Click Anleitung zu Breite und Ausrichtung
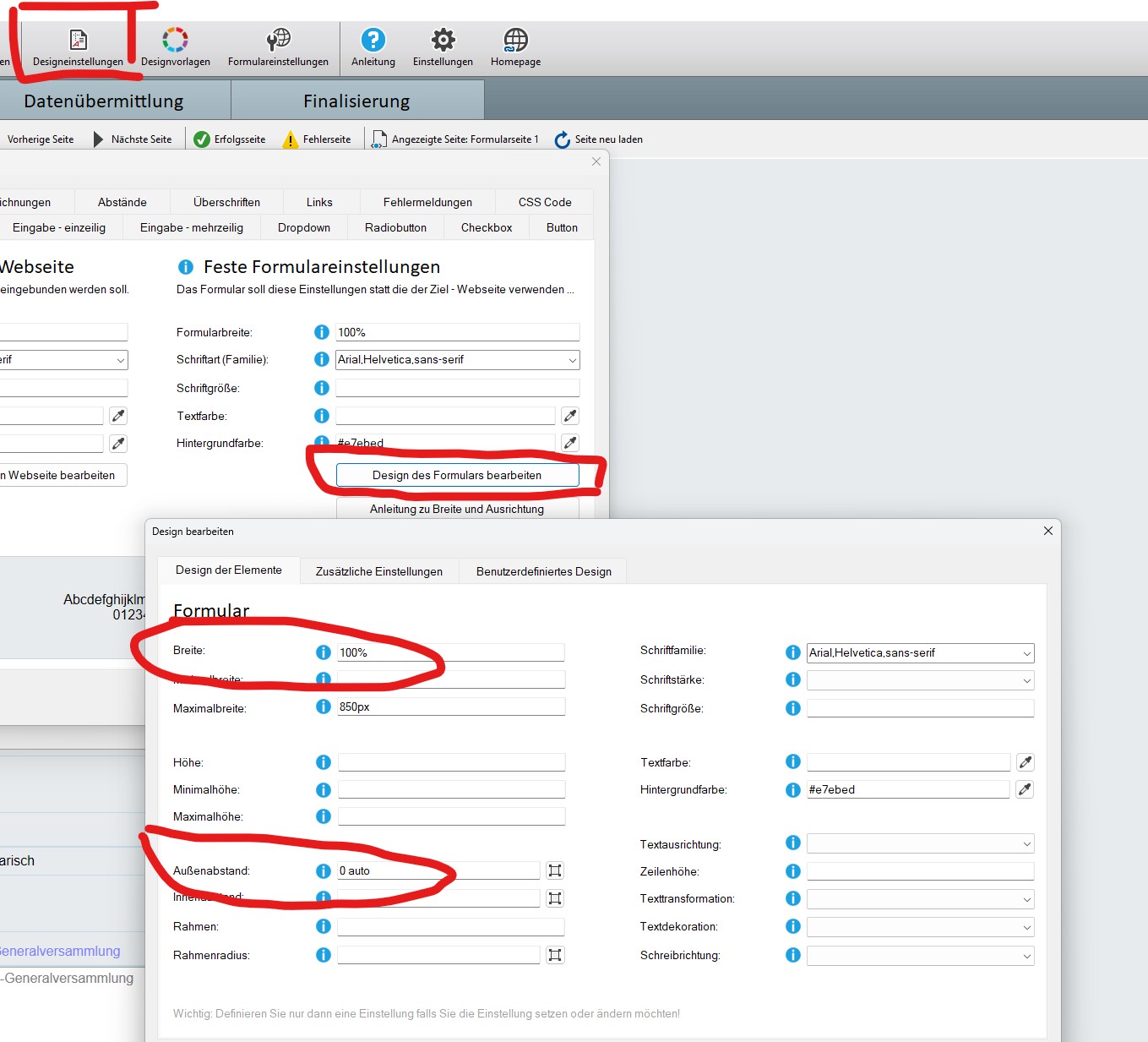Image resolution: width=1148 pixels, height=1042 pixels. [457, 509]
